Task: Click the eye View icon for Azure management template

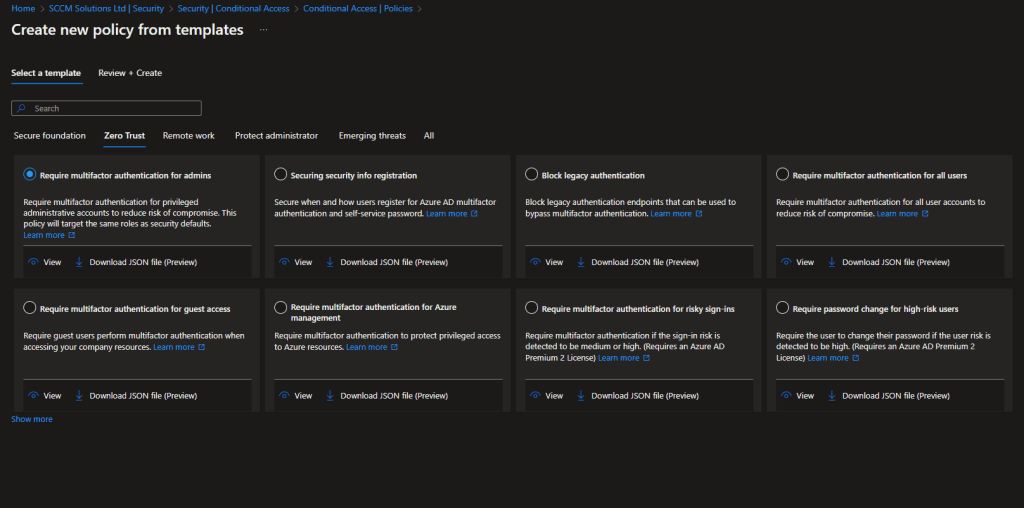Action: (284, 395)
